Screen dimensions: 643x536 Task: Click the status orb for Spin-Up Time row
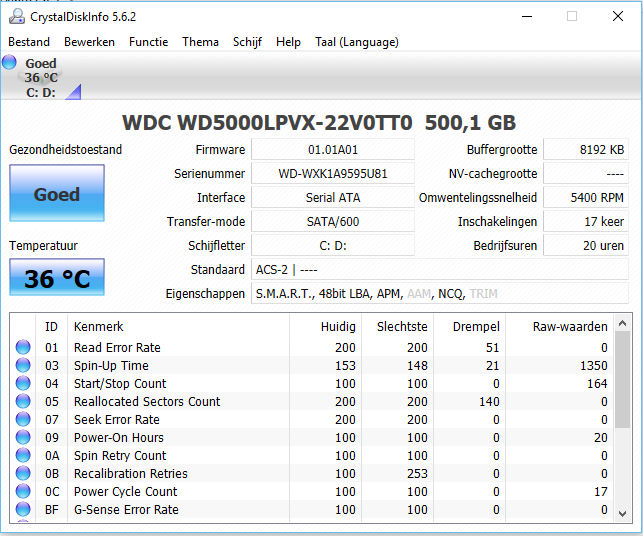pos(23,365)
